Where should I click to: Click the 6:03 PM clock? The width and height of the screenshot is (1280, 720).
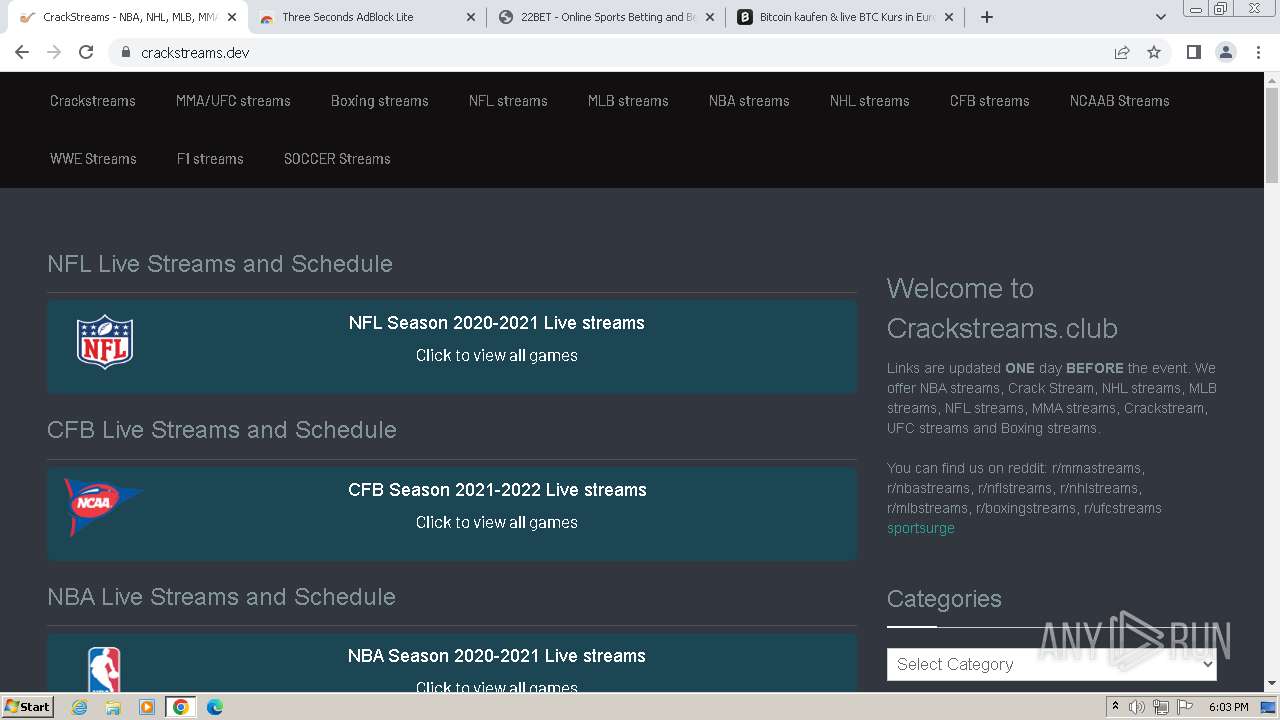1228,707
